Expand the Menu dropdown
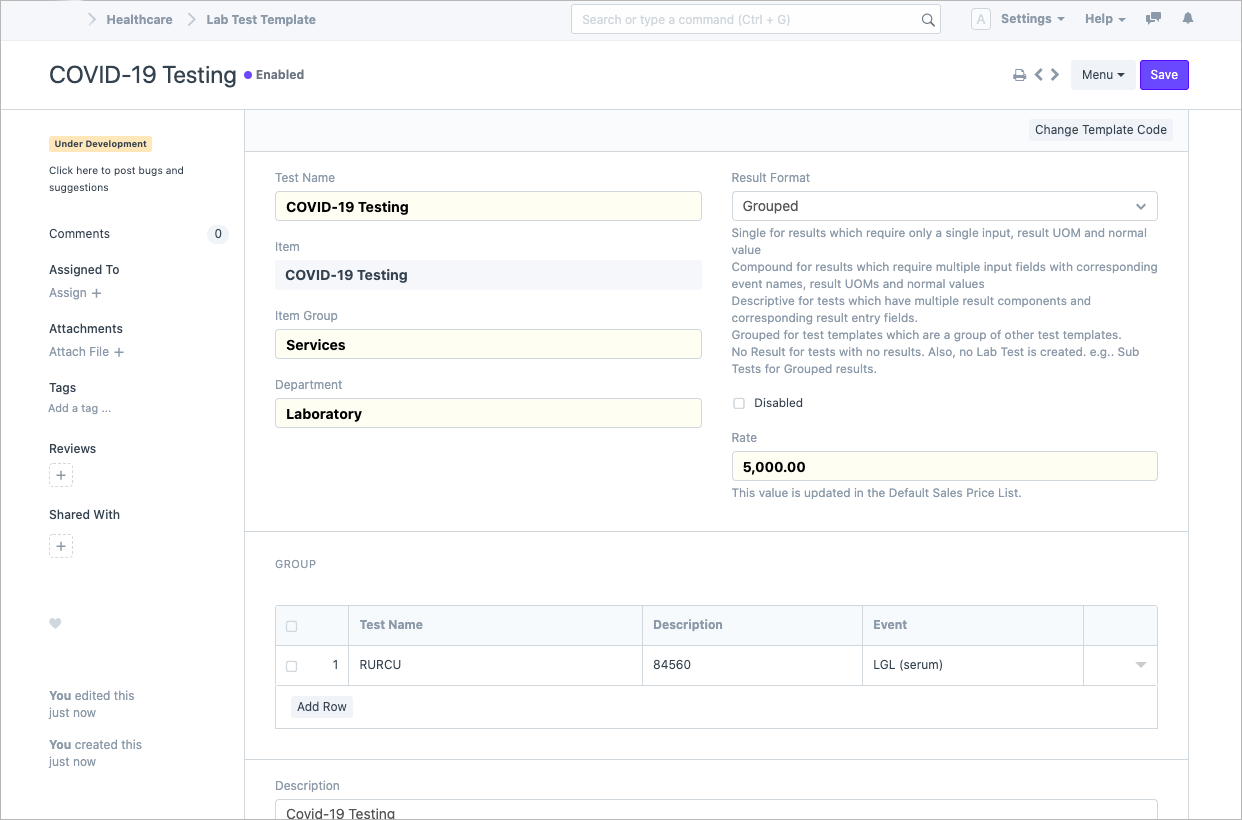 1102,75
